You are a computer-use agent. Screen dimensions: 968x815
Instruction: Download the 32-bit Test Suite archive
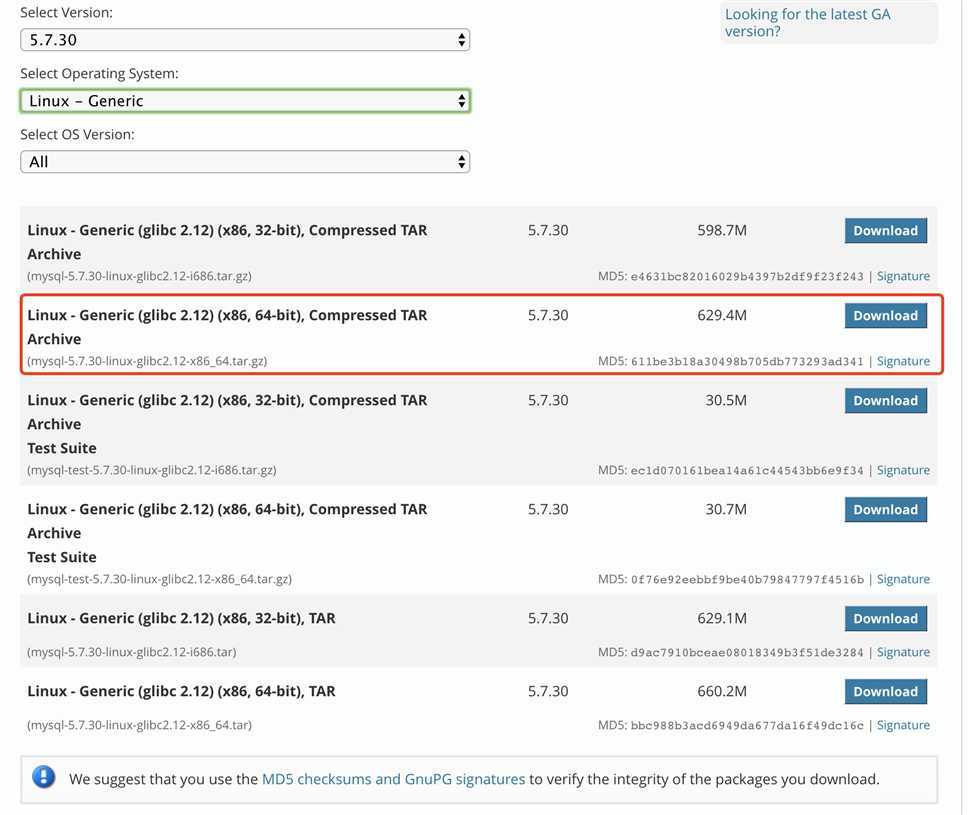coord(885,401)
